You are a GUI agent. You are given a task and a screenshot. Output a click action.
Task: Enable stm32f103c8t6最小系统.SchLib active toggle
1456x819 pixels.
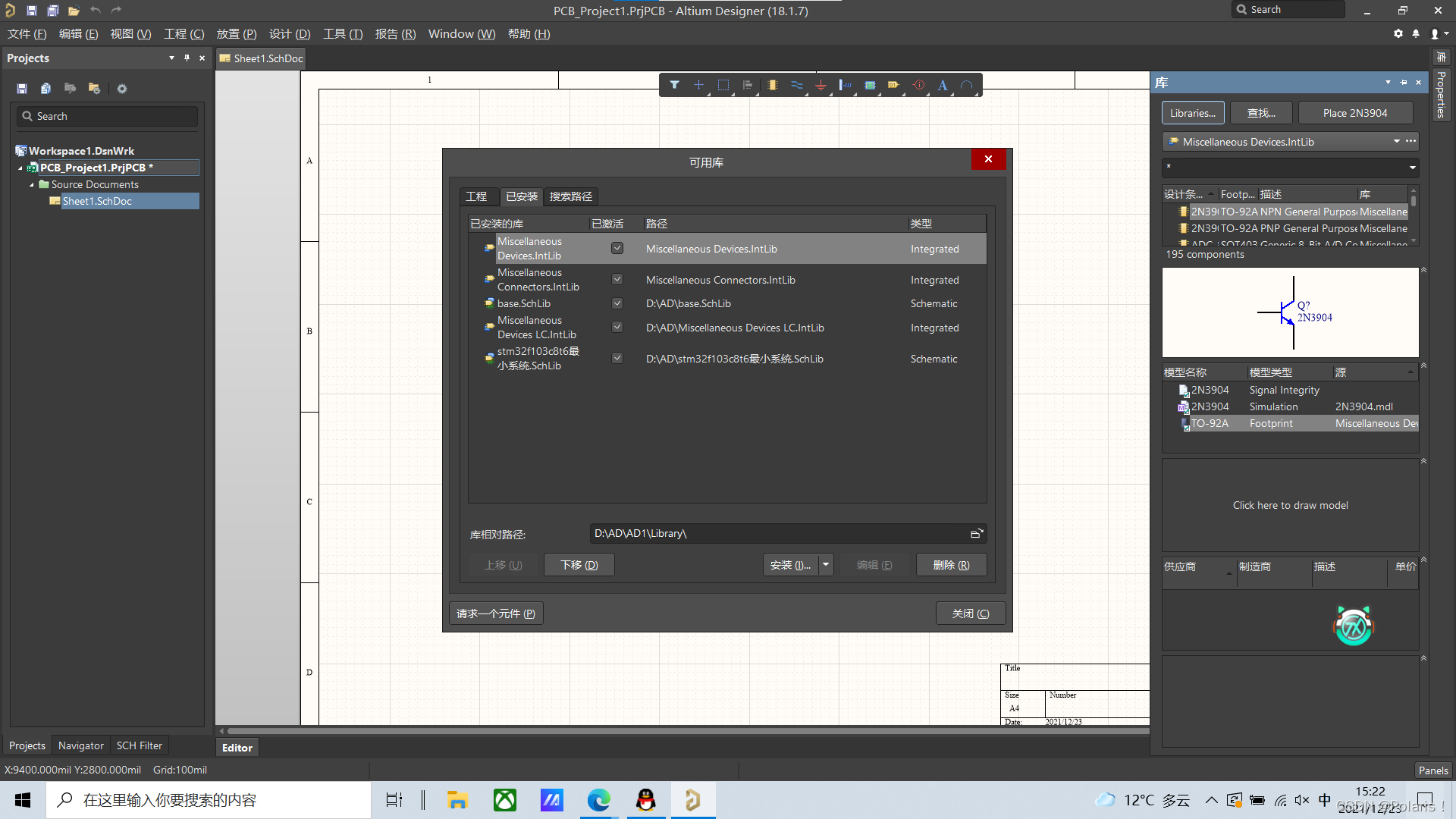(617, 358)
